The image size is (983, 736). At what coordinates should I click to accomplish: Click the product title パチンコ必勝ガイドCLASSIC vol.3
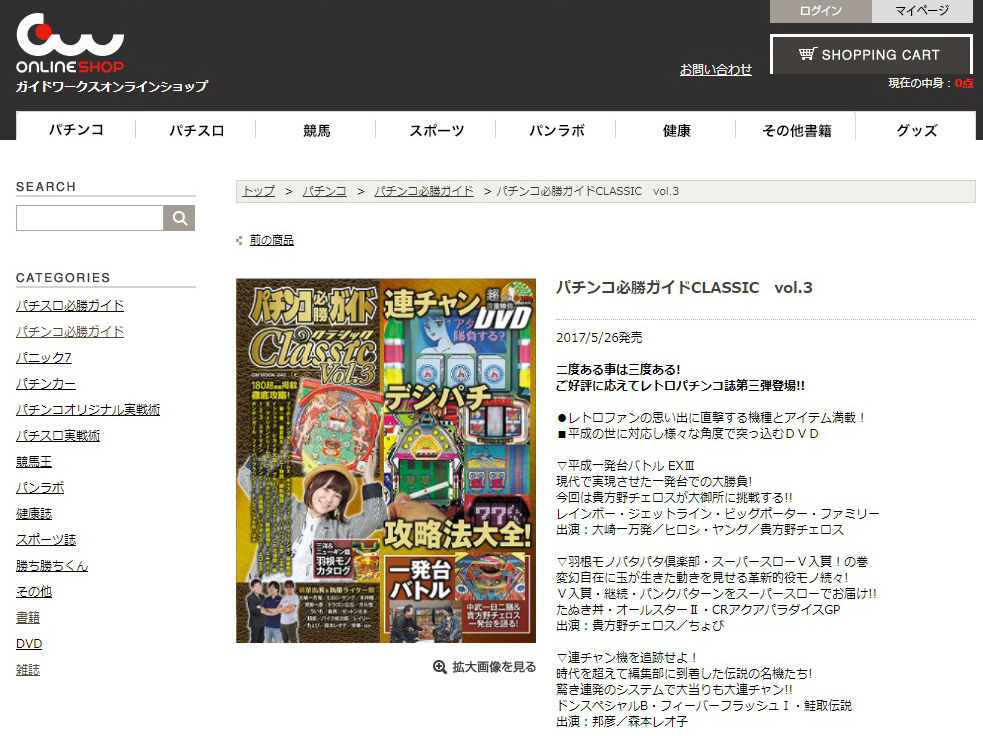tap(684, 288)
